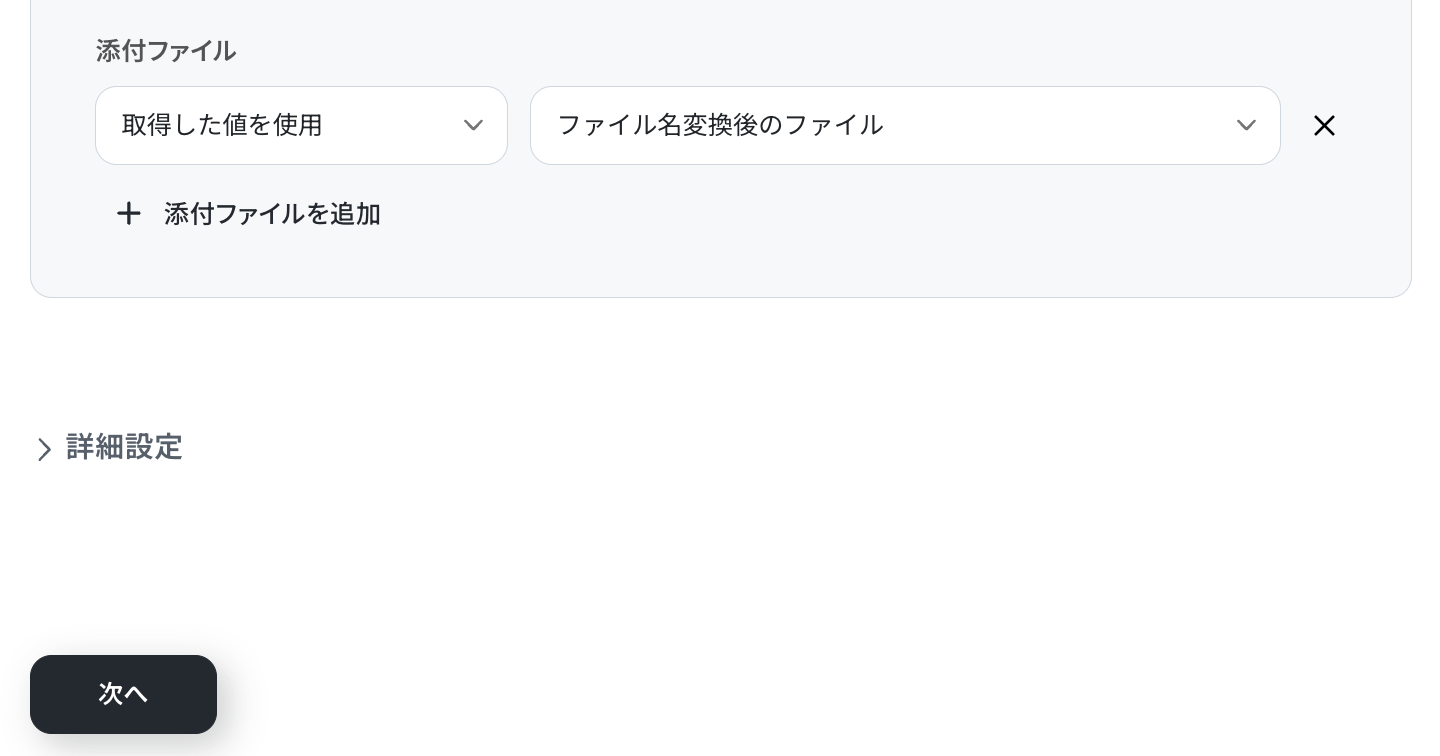The width and height of the screenshot is (1440, 756).
Task: Change the attachment source type selector
Action: (301, 126)
